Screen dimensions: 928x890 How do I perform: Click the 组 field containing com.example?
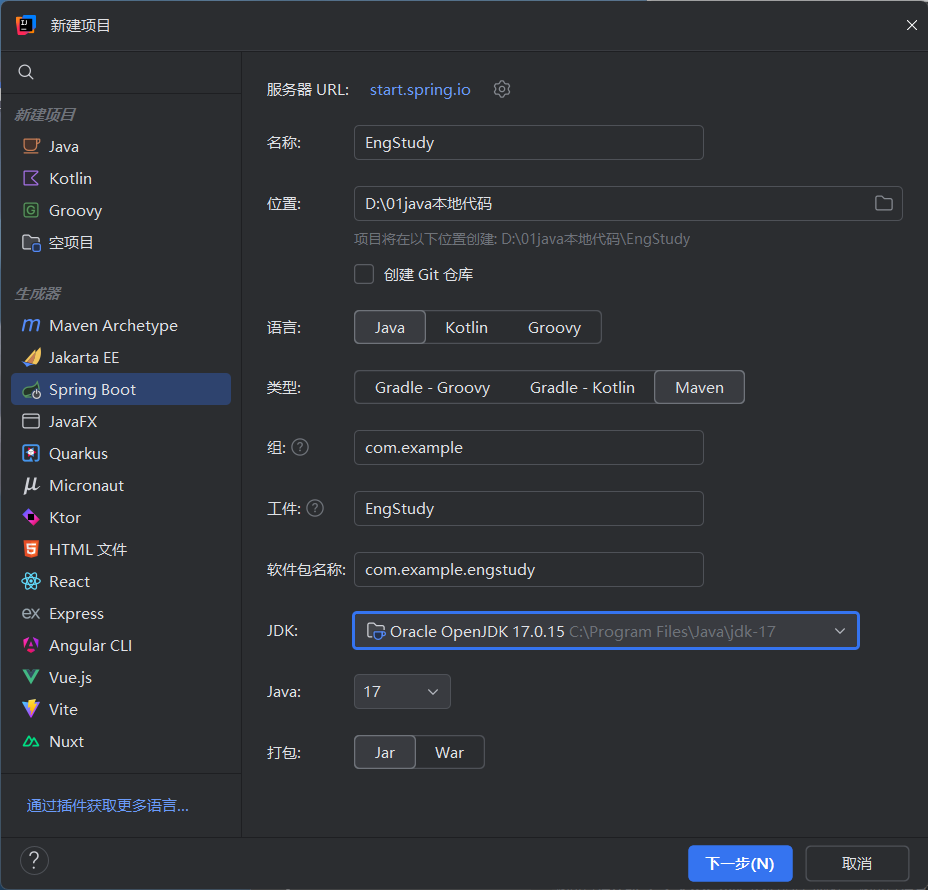point(529,447)
